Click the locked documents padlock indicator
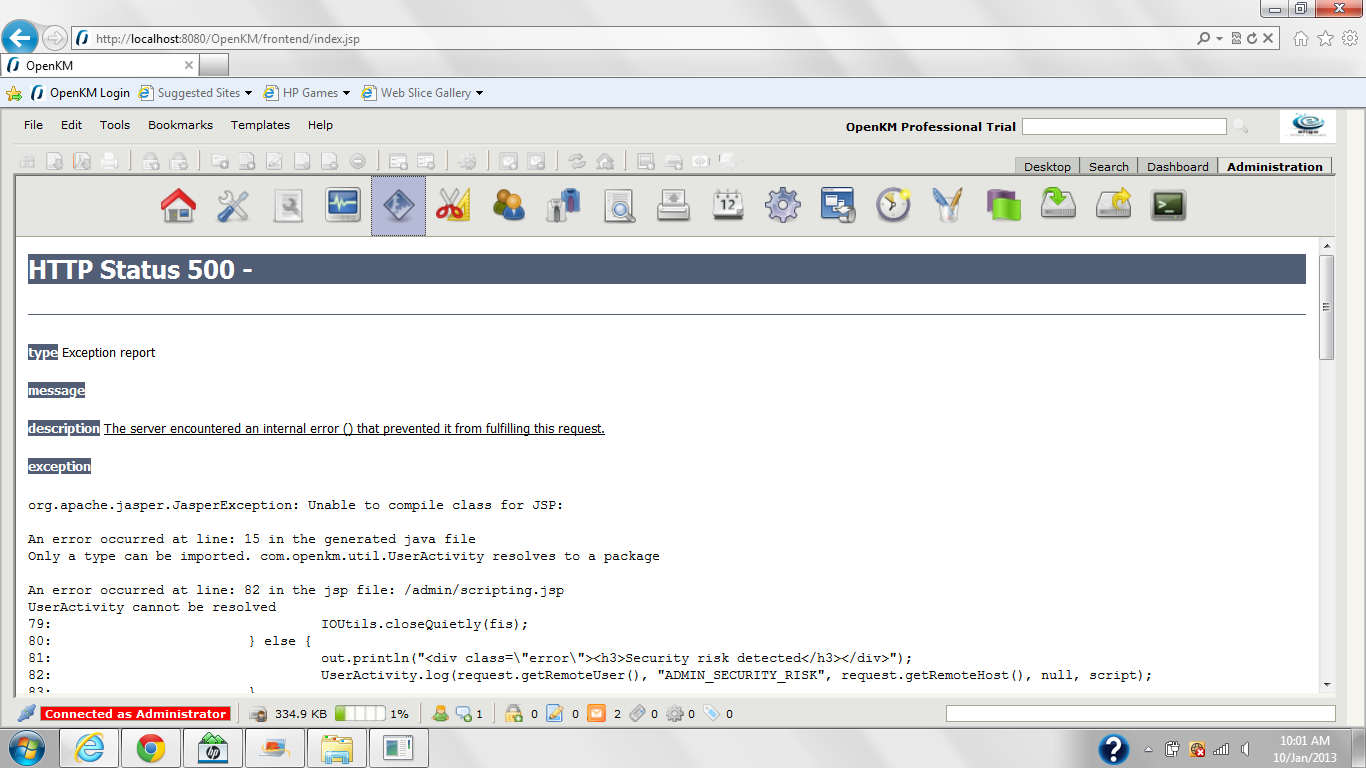 click(x=513, y=713)
